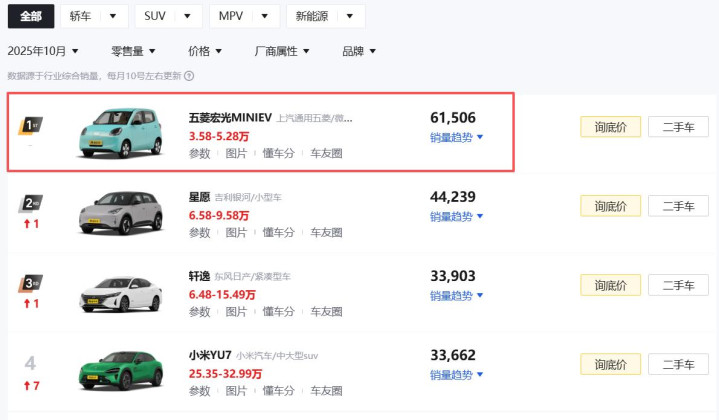Click the rank 3 badge icon
Screen dimensions: 719x420
point(31,283)
